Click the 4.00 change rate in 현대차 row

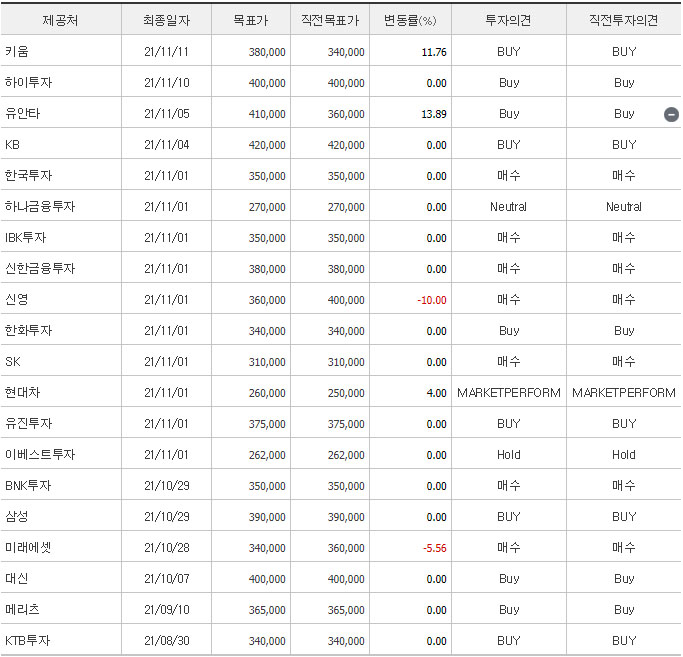tap(436, 393)
